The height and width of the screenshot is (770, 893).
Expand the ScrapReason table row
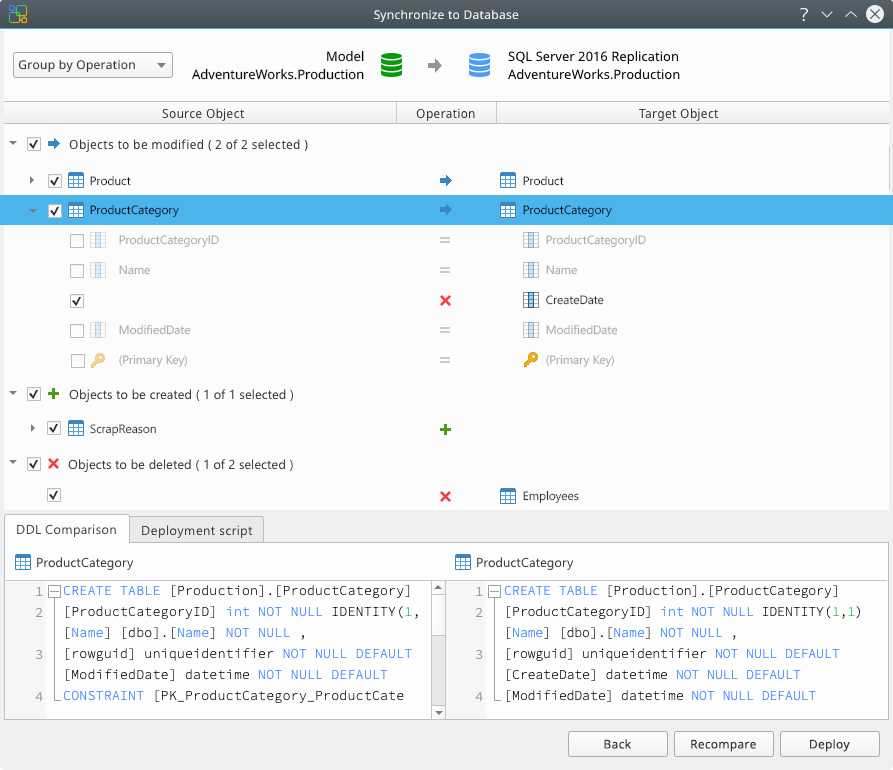tap(32, 428)
